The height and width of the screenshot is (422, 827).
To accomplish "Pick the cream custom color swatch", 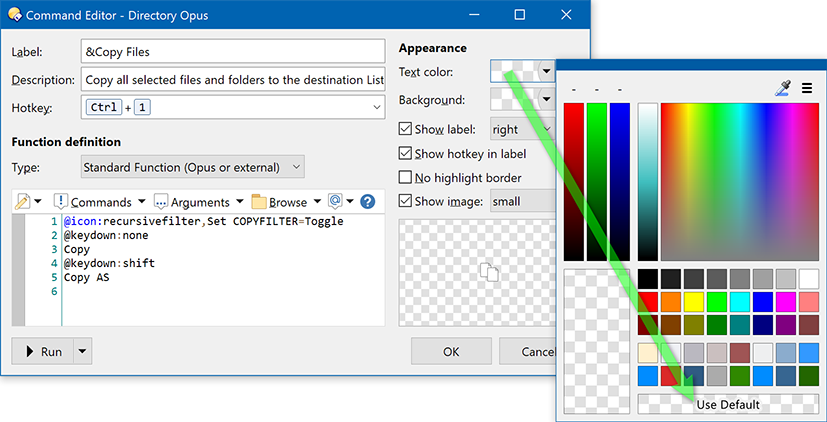I will [x=648, y=352].
